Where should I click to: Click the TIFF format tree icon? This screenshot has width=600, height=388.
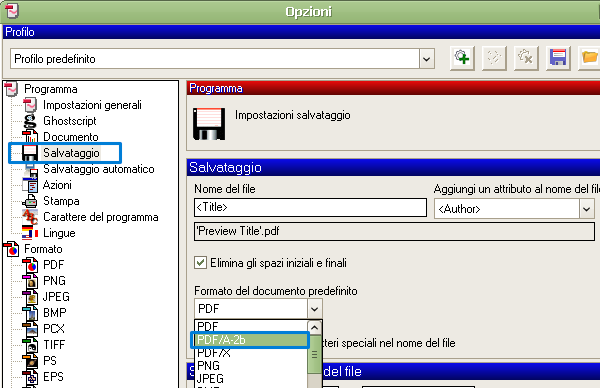[x=30, y=345]
